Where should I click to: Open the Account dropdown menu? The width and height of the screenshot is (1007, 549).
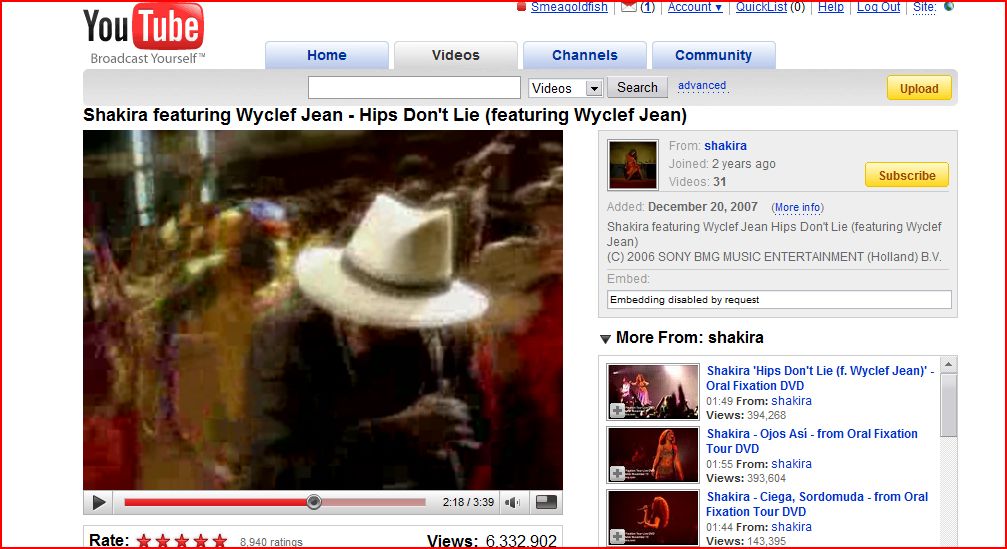click(695, 7)
